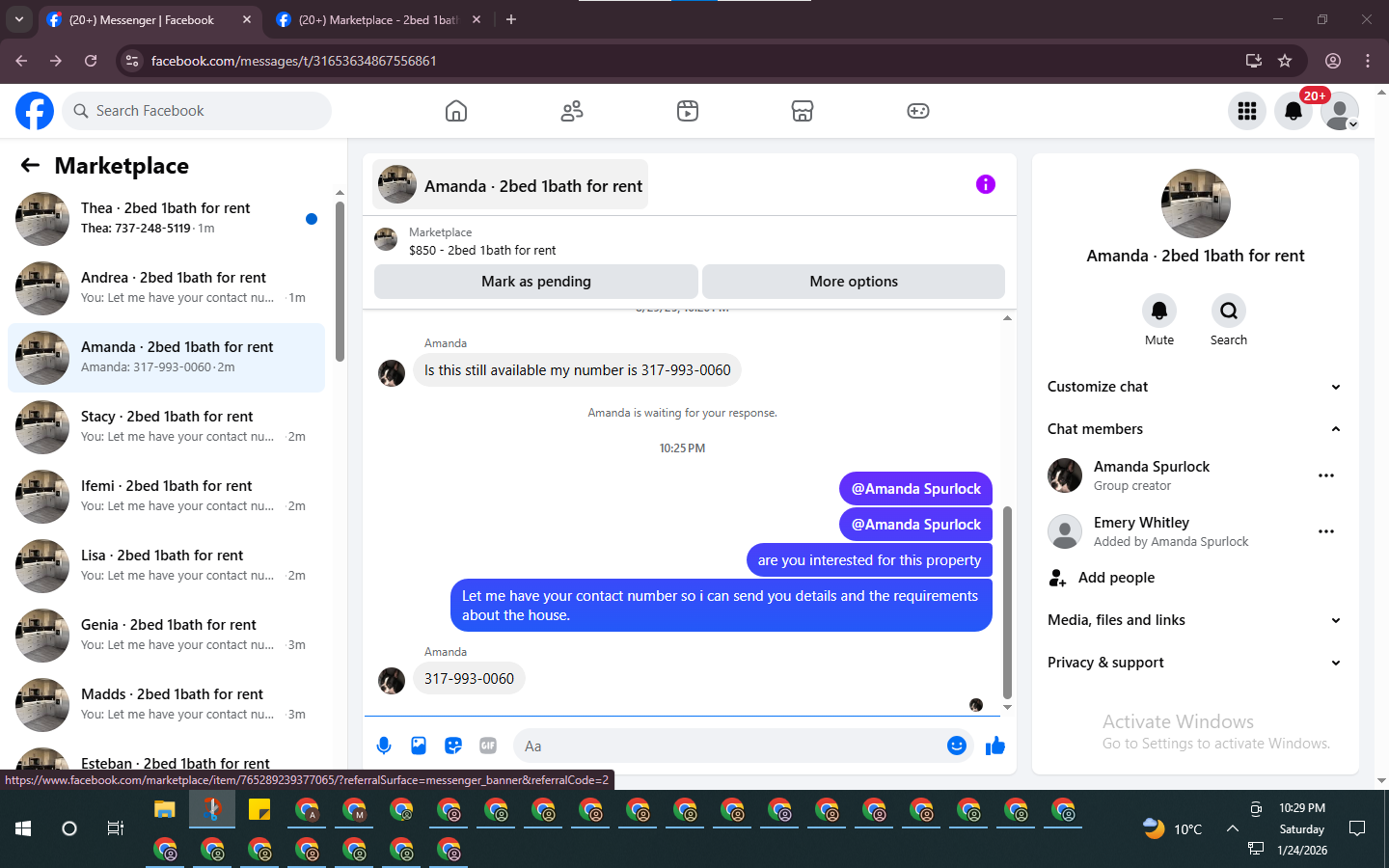Screen dimensions: 1389x868
Task: Close the Marketplace 2bed 1bath tab
Action: [x=477, y=19]
